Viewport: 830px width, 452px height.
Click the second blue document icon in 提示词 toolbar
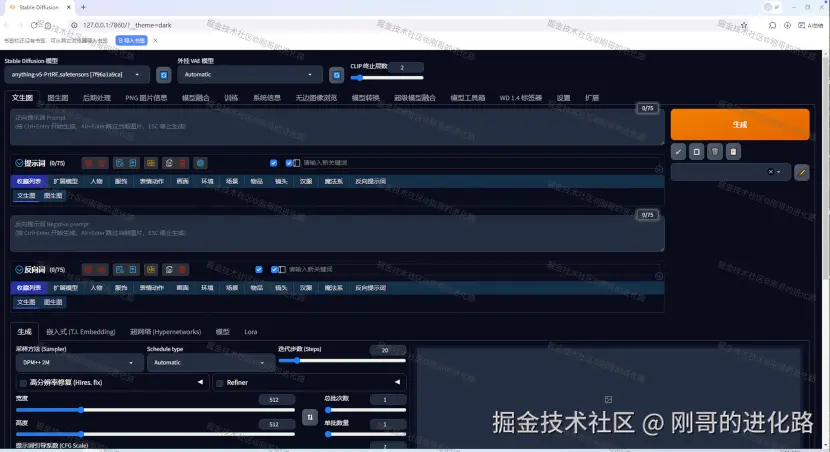(133, 163)
